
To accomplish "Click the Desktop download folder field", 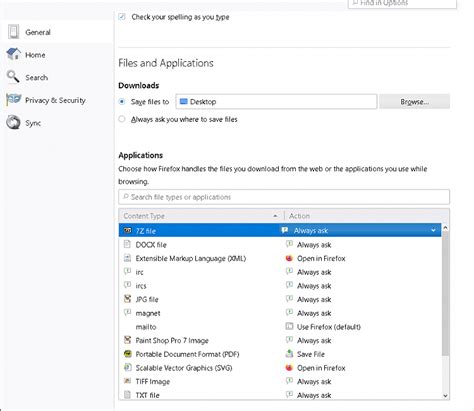I will [276, 102].
